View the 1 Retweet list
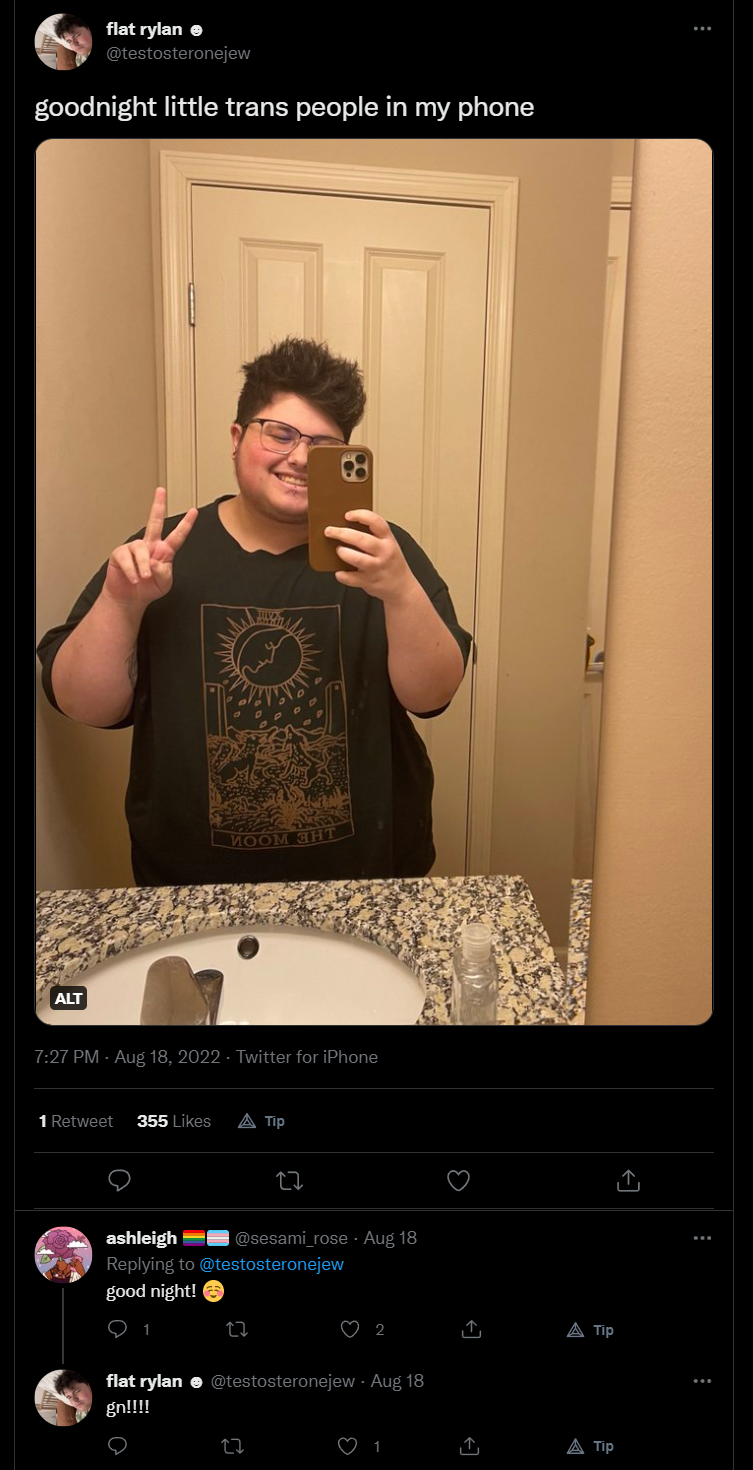 (76, 1121)
